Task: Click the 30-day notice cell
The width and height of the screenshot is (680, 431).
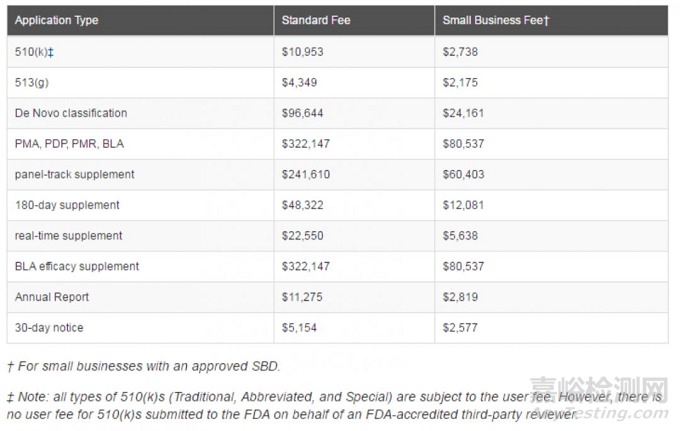Action: [x=49, y=328]
